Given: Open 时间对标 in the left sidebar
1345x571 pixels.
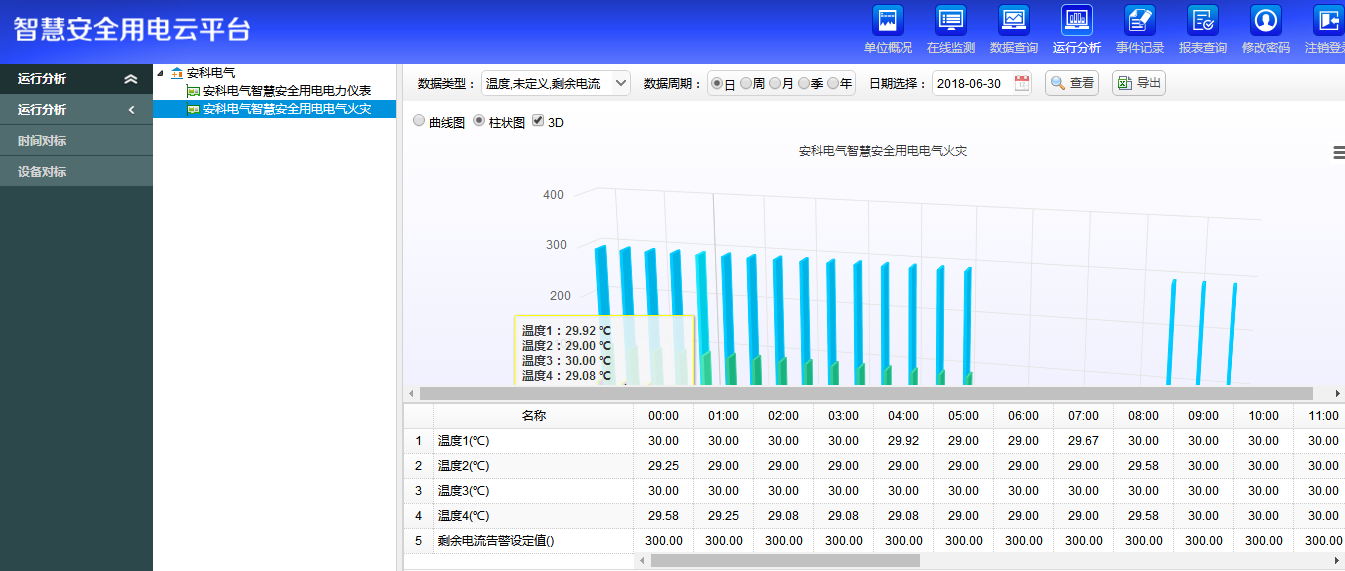Looking at the screenshot, I should click(x=76, y=141).
